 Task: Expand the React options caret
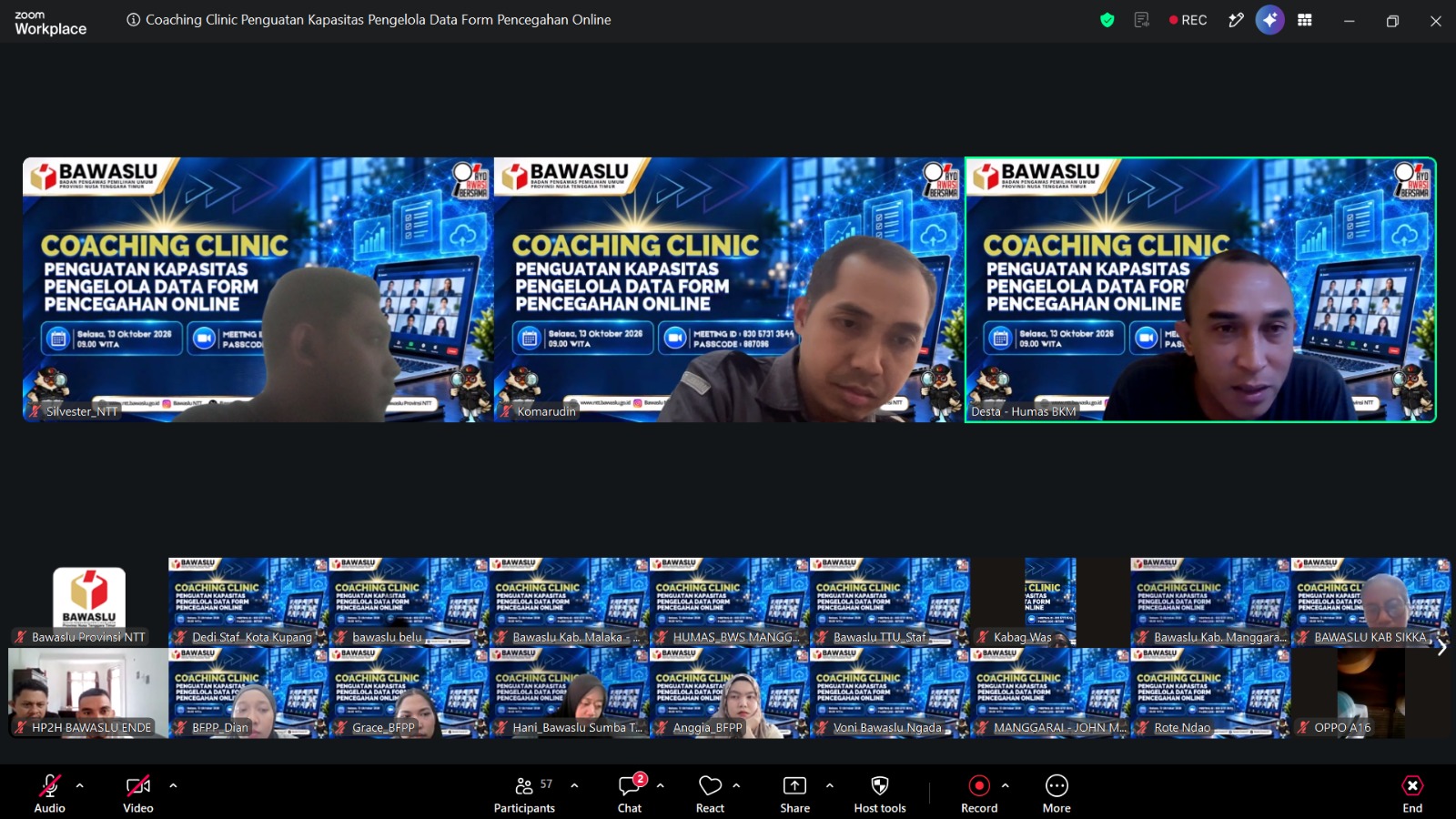pos(736,785)
